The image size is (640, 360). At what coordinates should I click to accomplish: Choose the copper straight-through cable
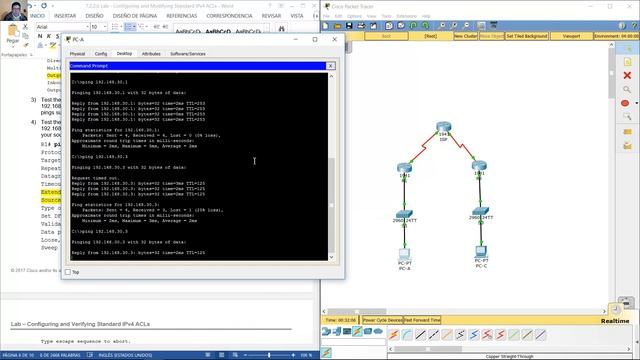pos(420,335)
